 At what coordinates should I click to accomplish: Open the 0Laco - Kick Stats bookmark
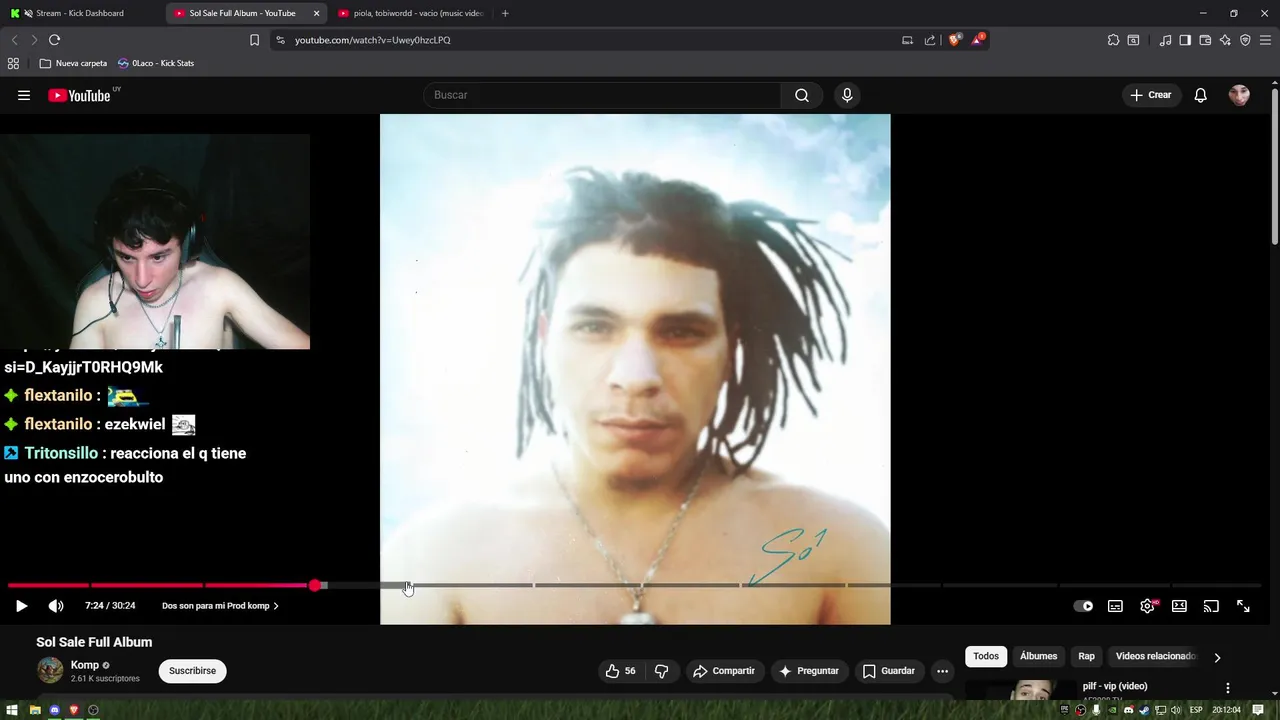[x=155, y=63]
